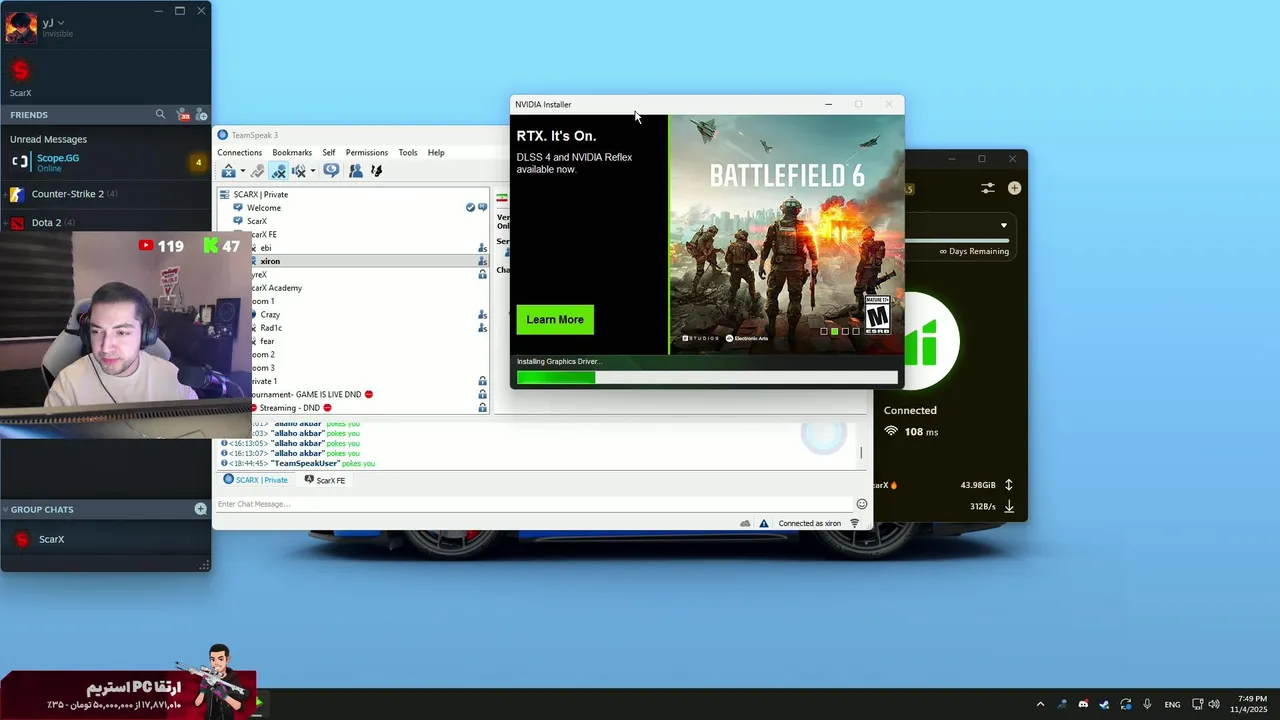This screenshot has width=1280, height=720.
Task: Click the TeamSpeak hotkey toggle icon
Action: pyautogui.click(x=376, y=171)
